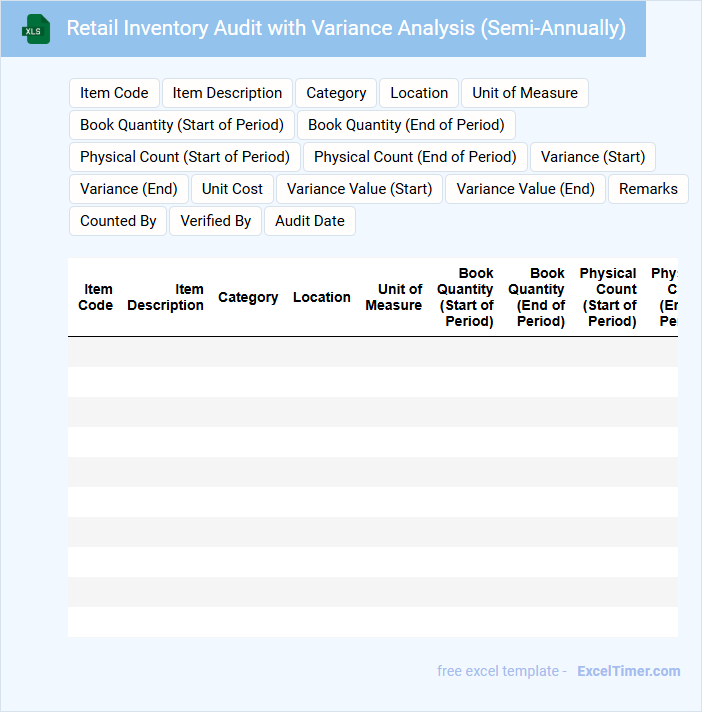Click the Remarks tag chip
This screenshot has width=702, height=712.
point(648,189)
